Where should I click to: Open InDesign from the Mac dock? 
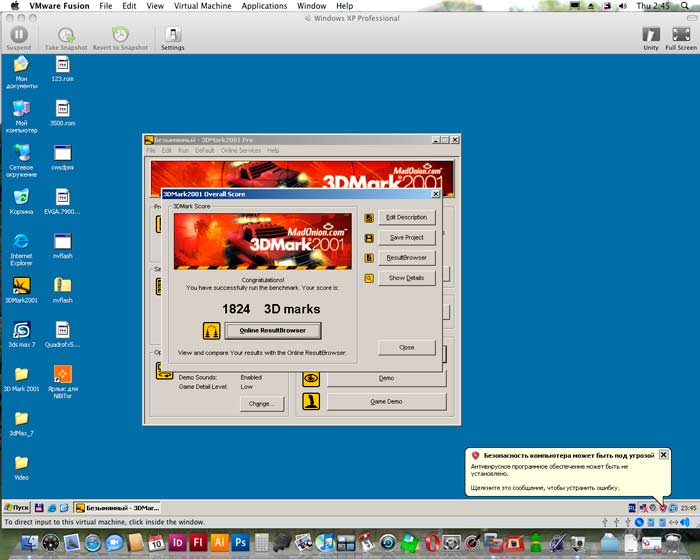pos(177,543)
